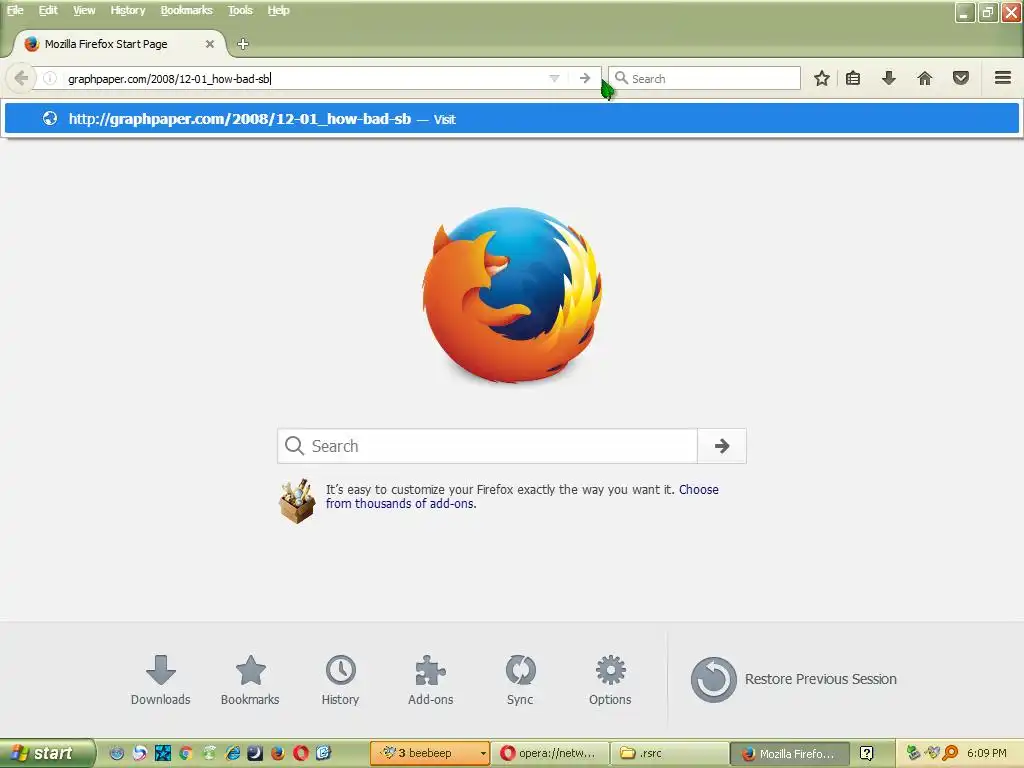This screenshot has height=768, width=1024.
Task: Click the magnifier icon in system tray
Action: pos(950,753)
